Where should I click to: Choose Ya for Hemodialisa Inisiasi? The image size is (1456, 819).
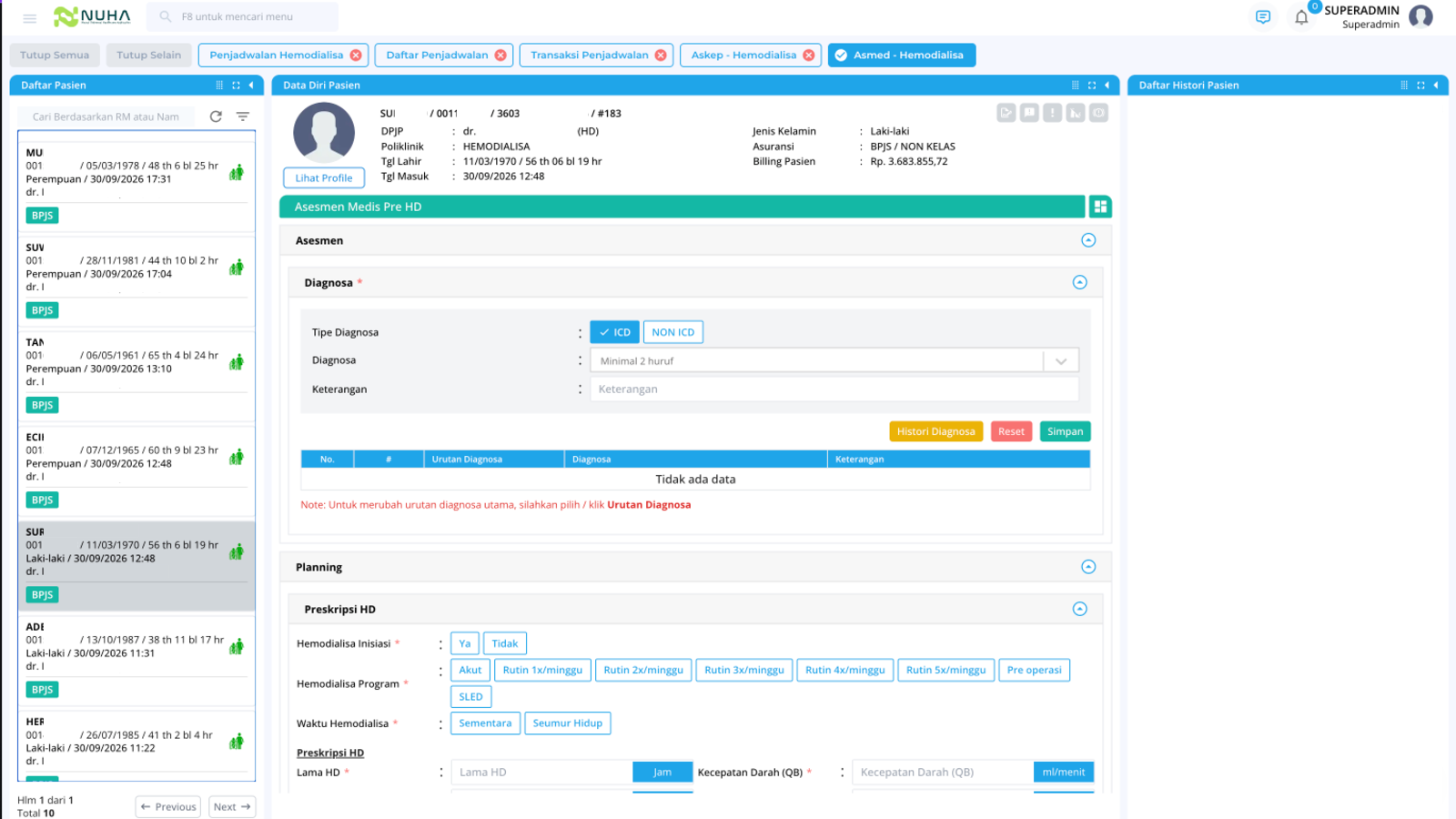click(465, 643)
